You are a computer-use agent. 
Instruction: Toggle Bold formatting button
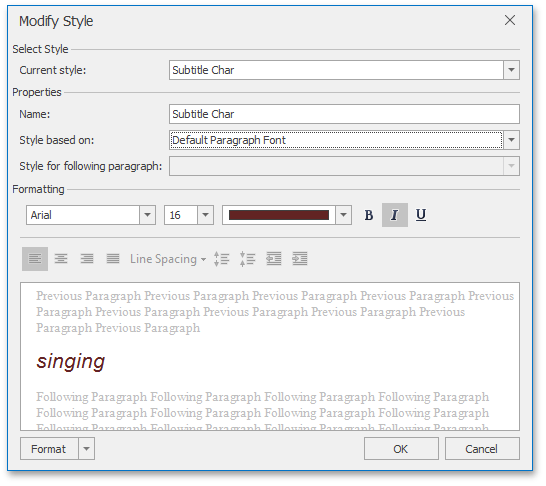(368, 215)
